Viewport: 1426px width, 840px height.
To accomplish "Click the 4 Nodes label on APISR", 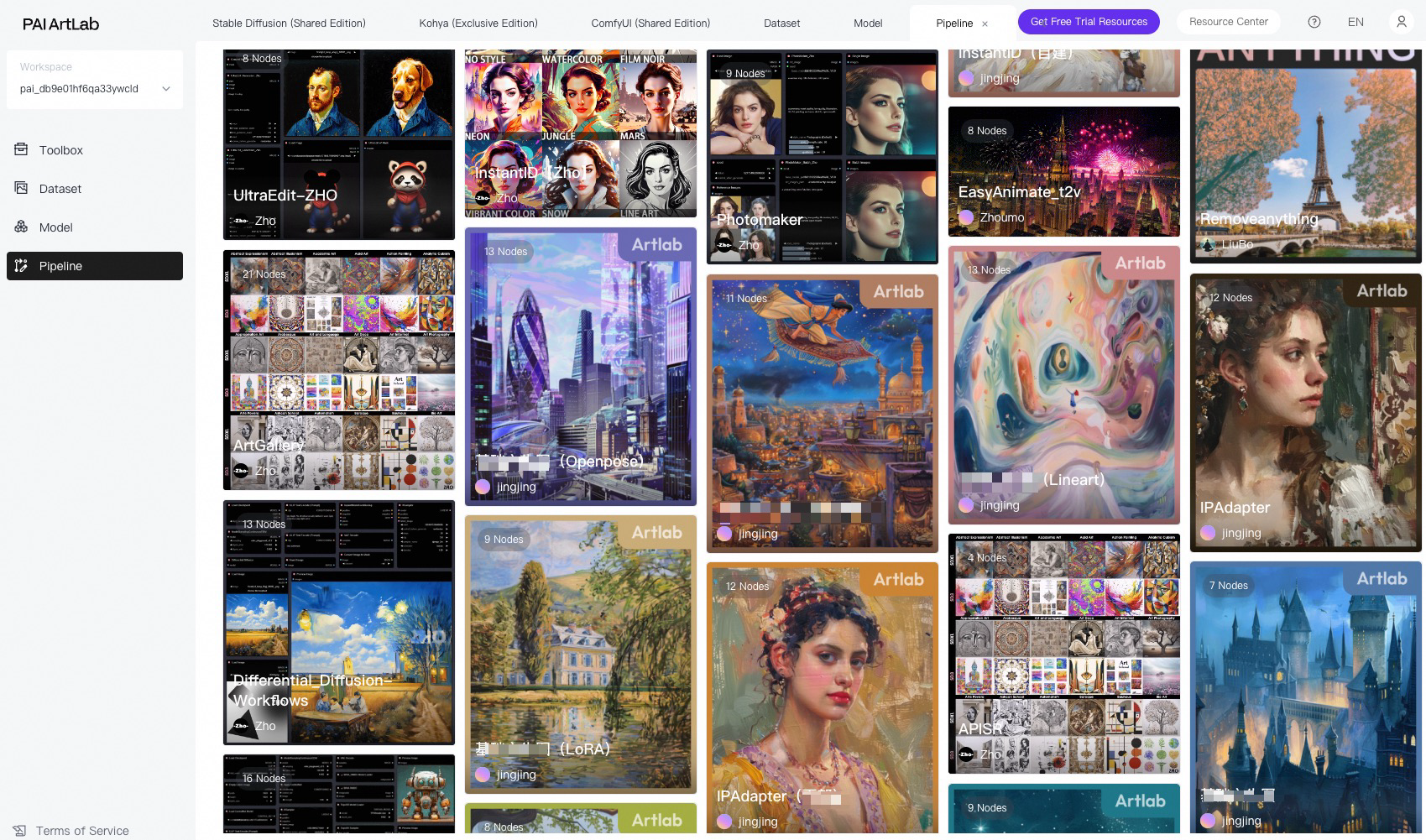I will pyautogui.click(x=987, y=557).
